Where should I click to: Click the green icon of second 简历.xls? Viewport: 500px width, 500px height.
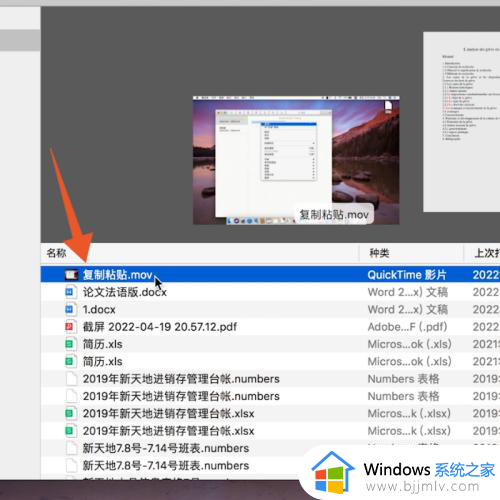coord(69,361)
